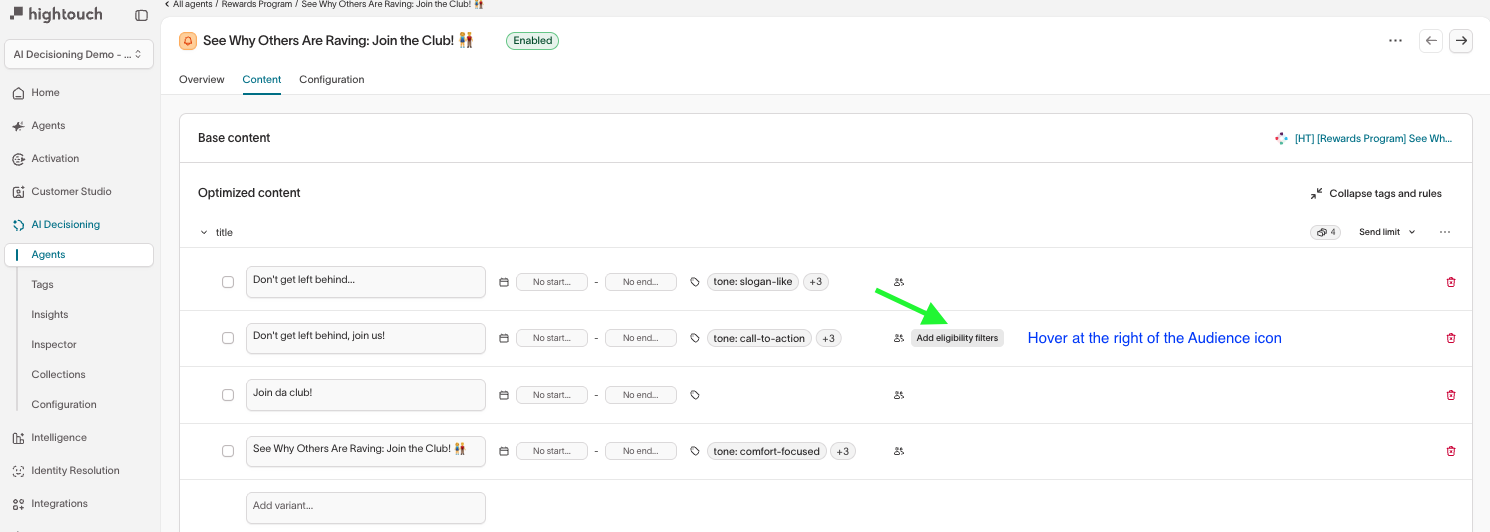Screen dimensions: 1490x532
Task: Open the AI Decisioning section
Action: click(65, 224)
